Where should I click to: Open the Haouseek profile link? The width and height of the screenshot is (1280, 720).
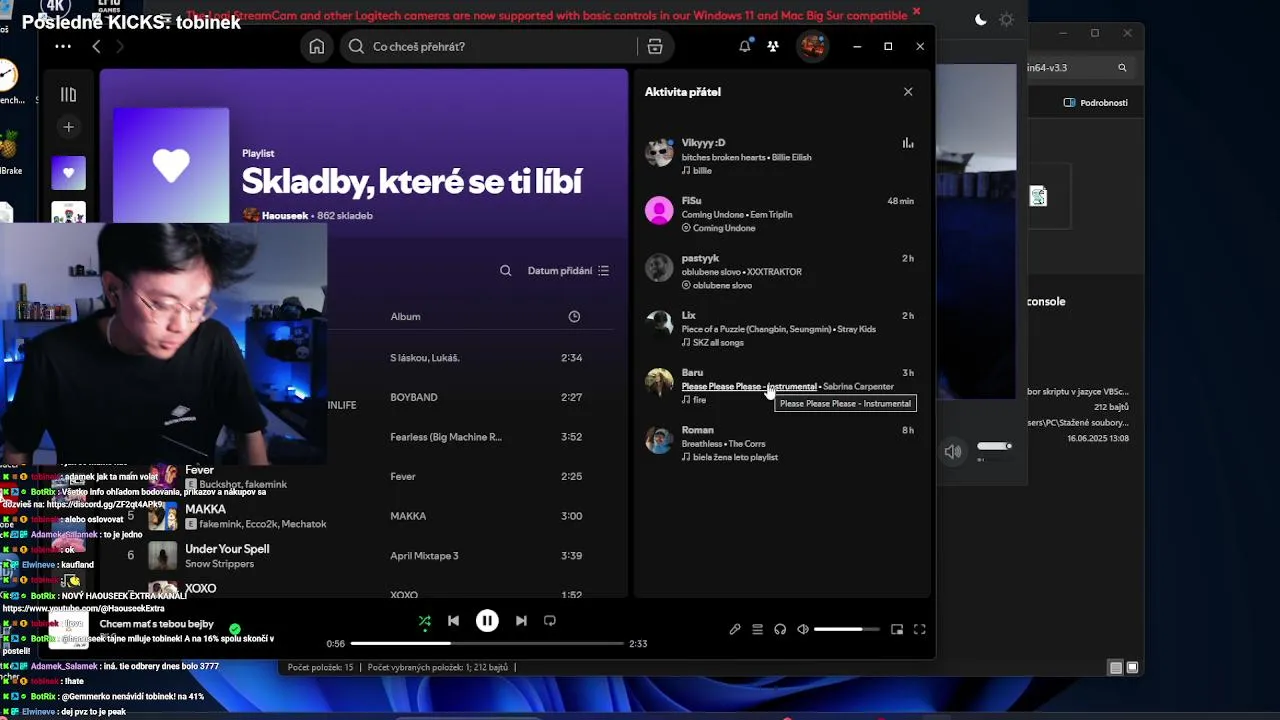tap(285, 216)
